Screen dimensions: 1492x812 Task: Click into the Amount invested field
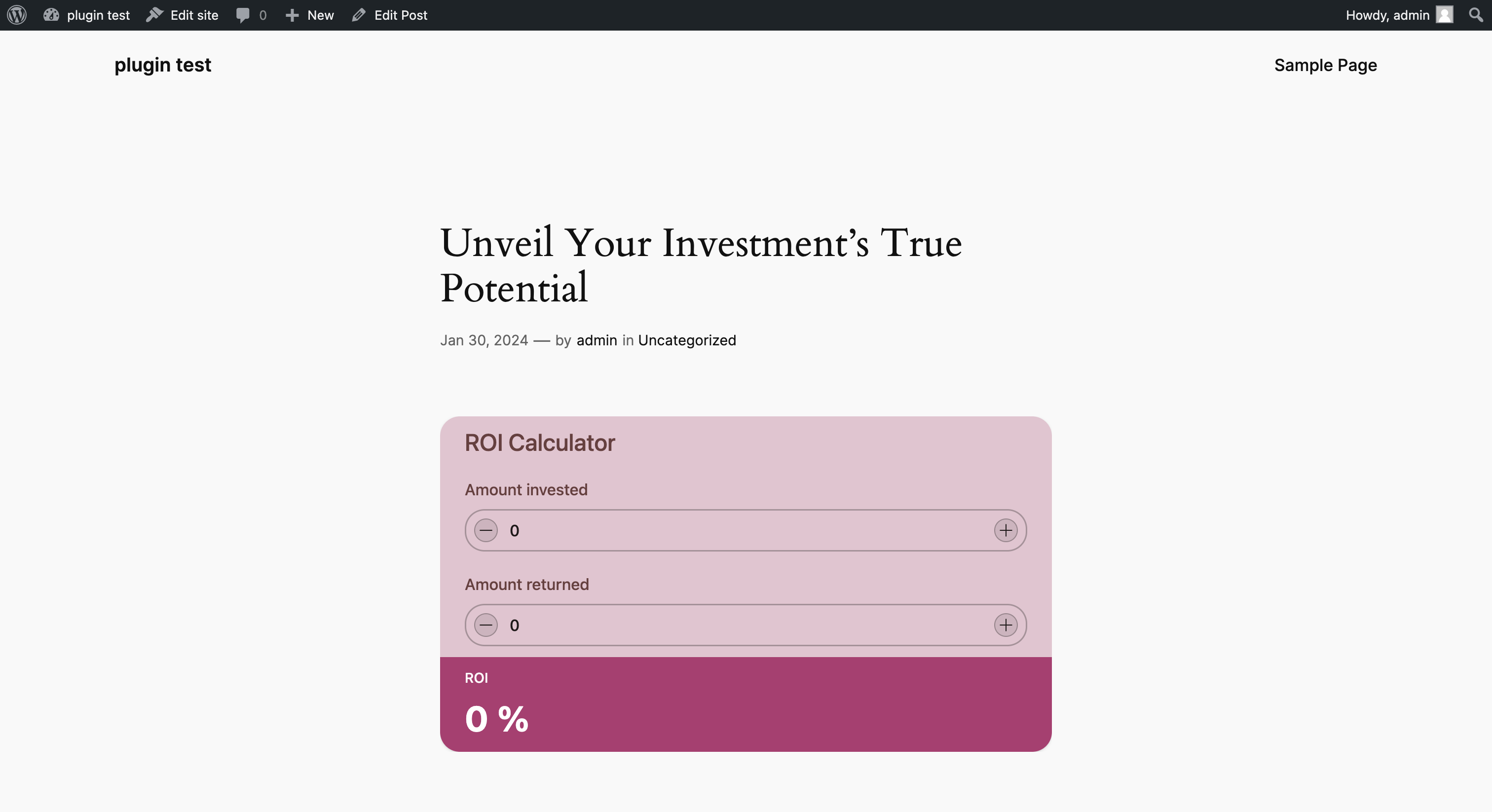[746, 530]
